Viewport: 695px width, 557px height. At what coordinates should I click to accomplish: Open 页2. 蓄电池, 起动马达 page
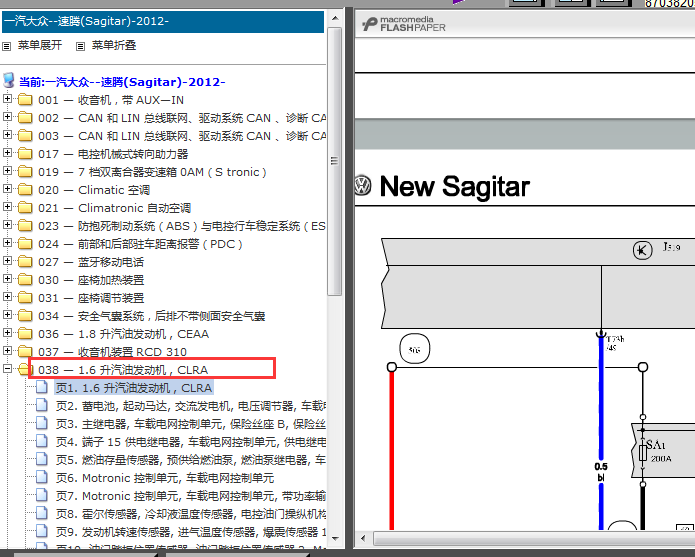pos(191,406)
